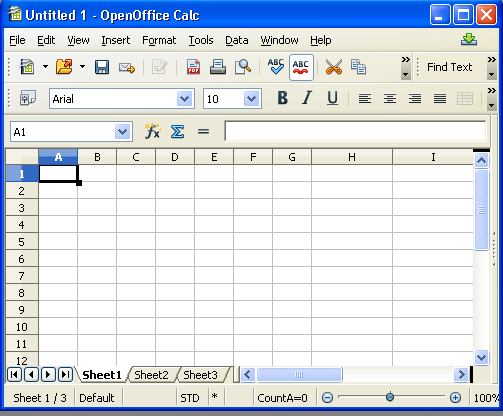Align cell contents right
503x416 pixels.
point(415,99)
